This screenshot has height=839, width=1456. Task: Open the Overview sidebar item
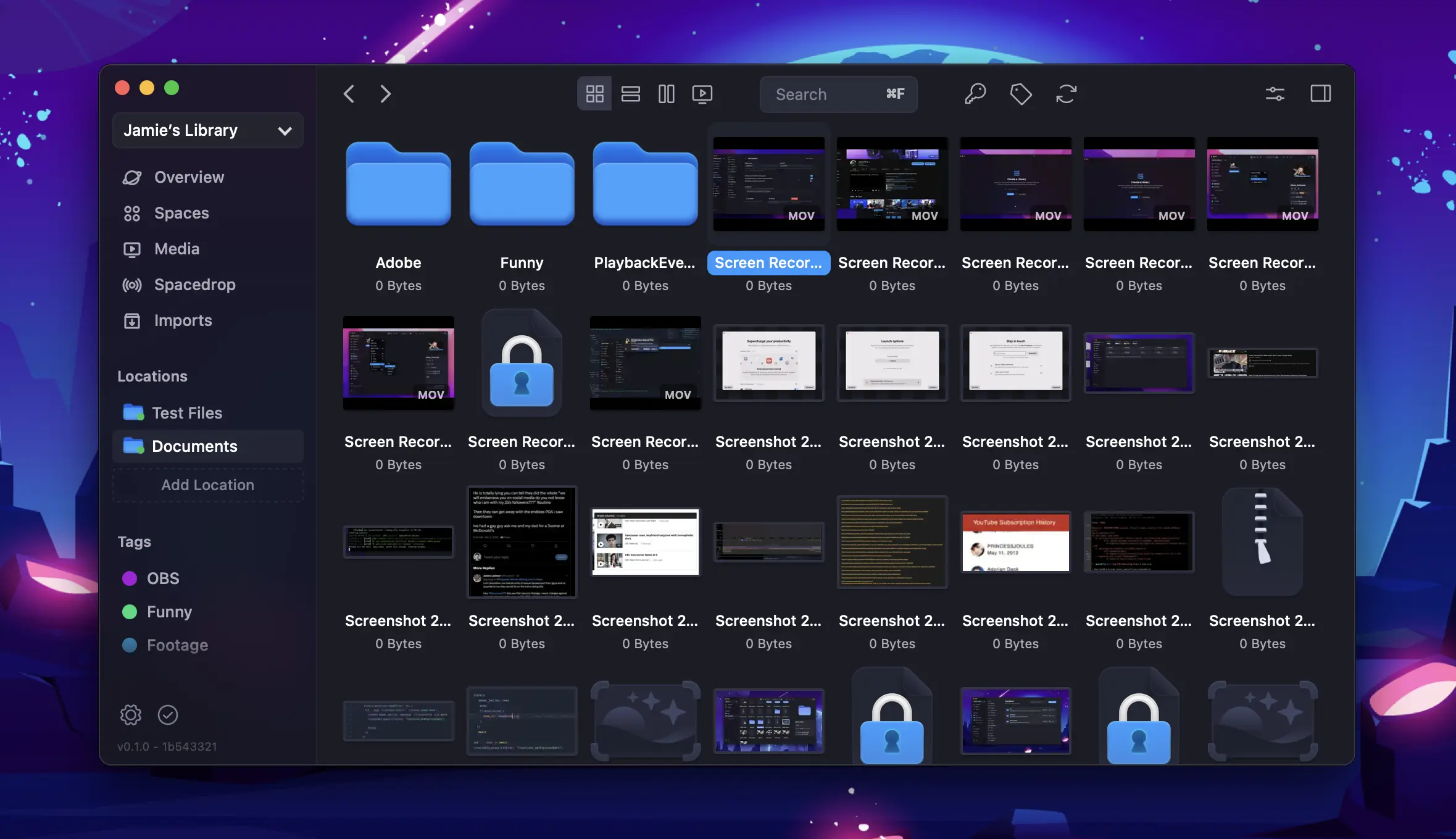pyautogui.click(x=188, y=177)
